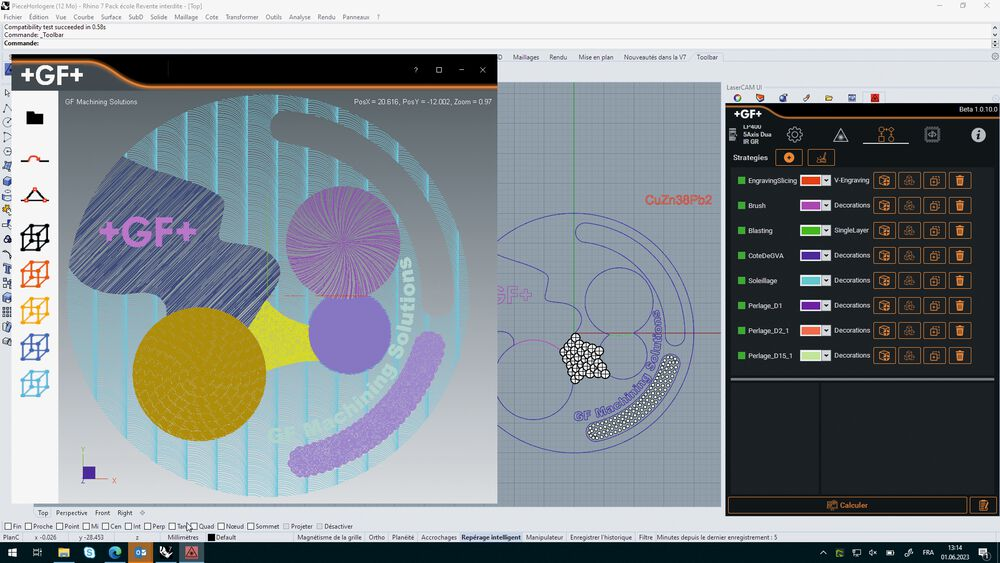Open folder icon in GF viewer sidebar

pos(34,118)
